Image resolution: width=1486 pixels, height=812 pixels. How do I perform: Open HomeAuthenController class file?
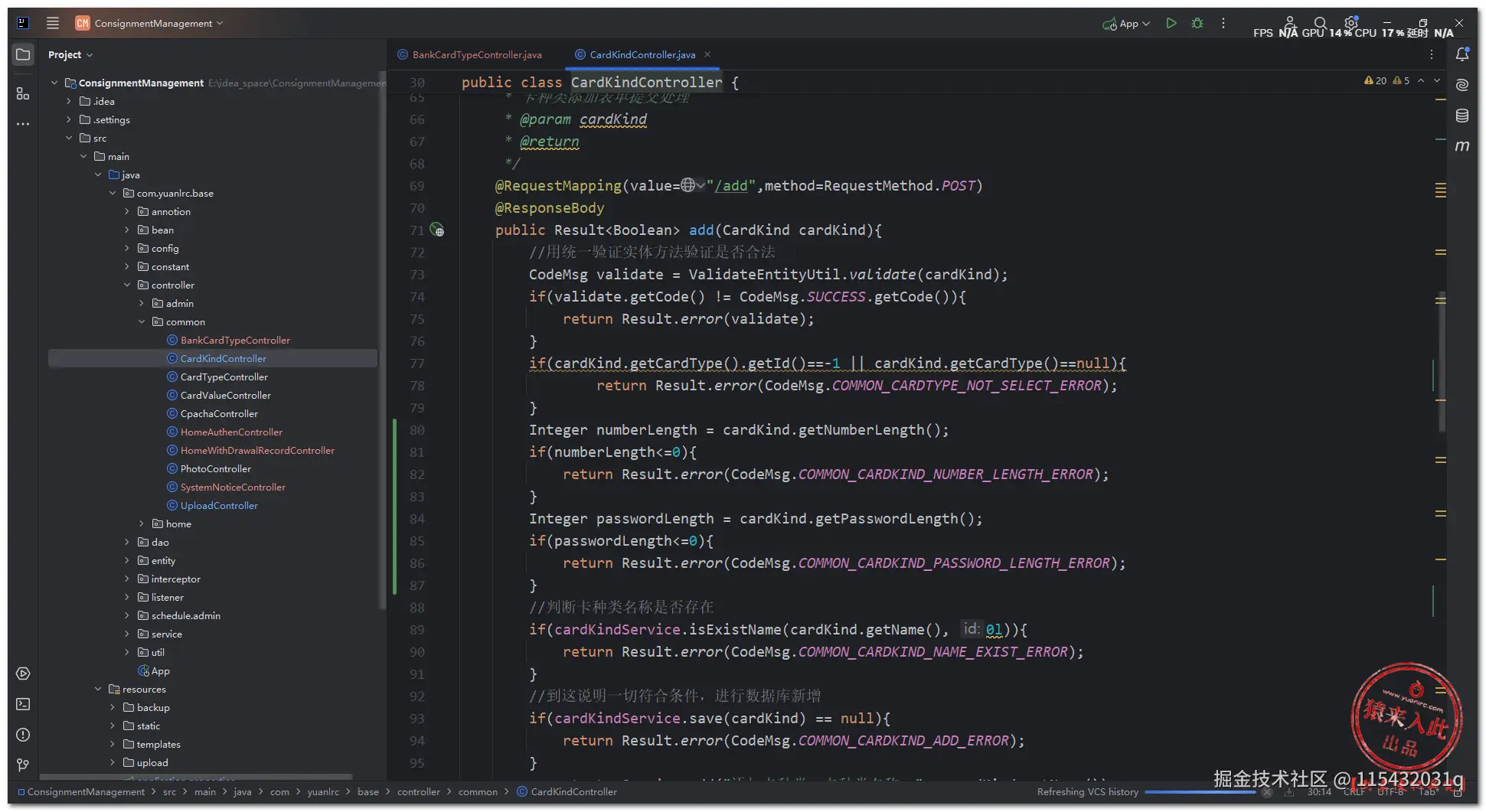click(x=231, y=432)
